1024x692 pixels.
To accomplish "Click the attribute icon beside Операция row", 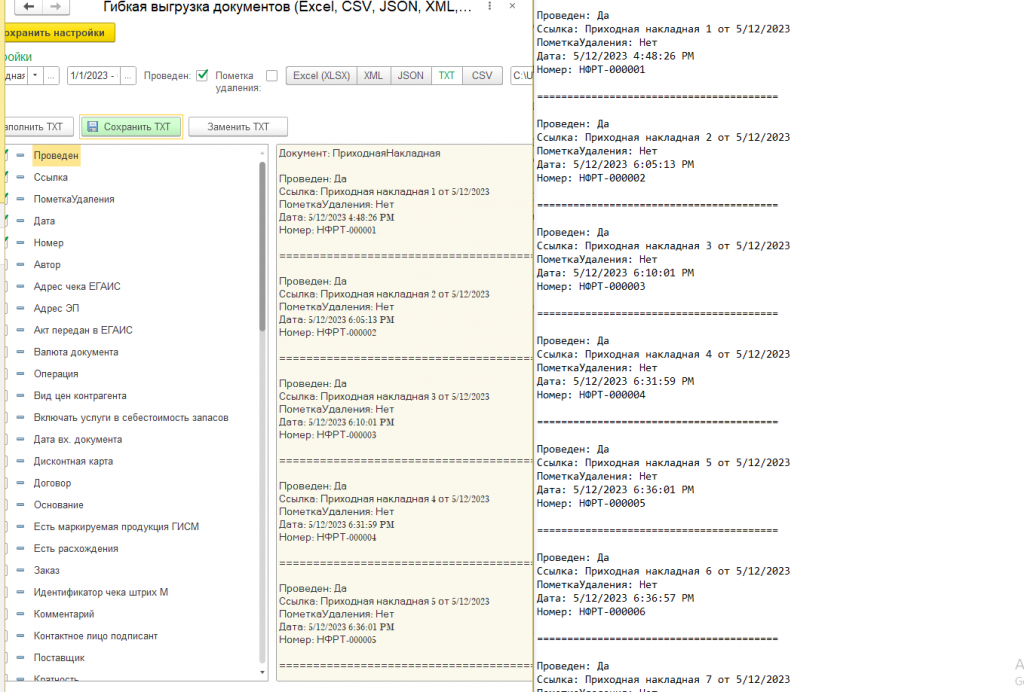I will tap(20, 373).
